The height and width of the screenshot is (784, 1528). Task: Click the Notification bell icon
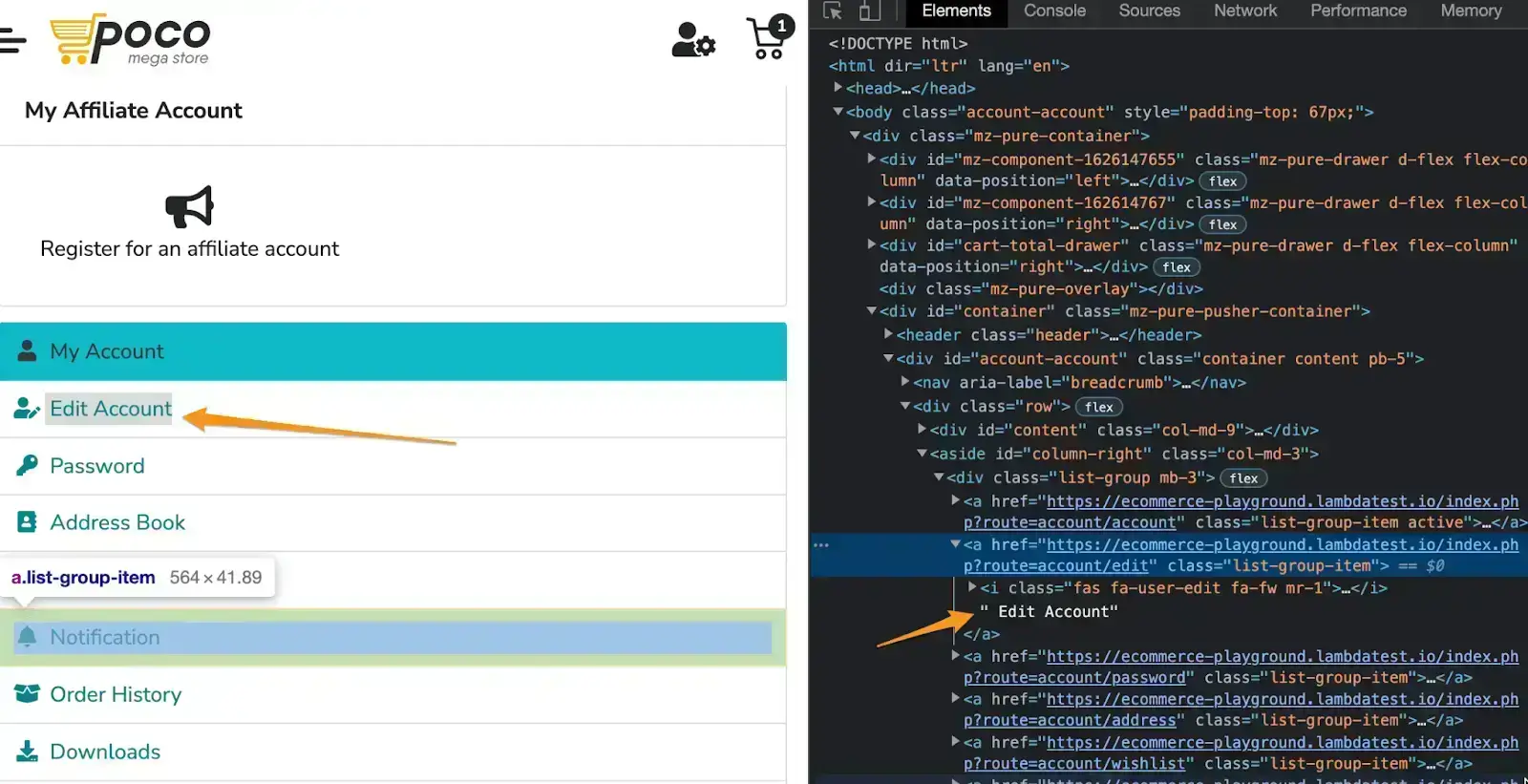coord(27,637)
